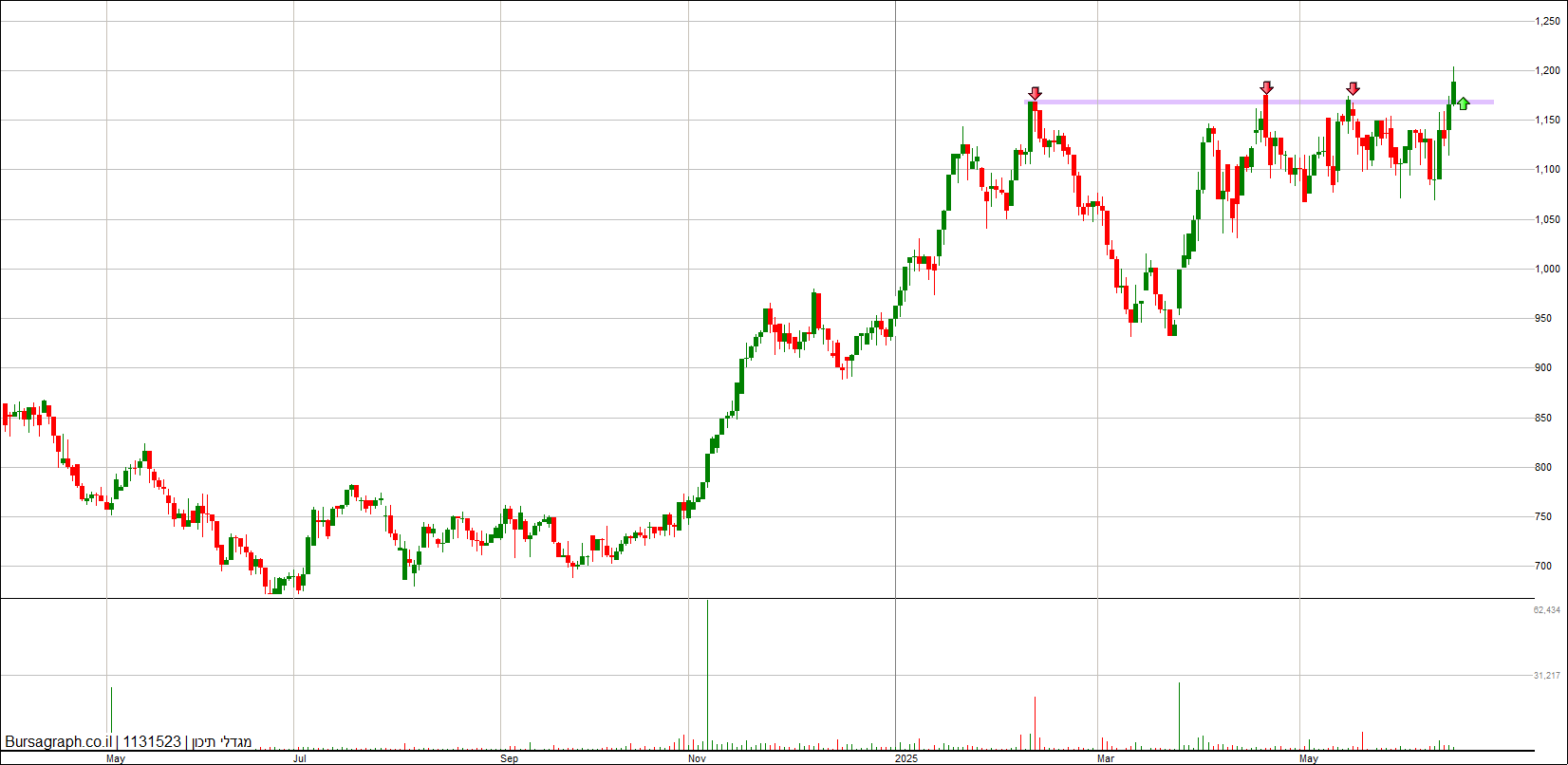Screen dimensions: 1568x765
Task: Click the Sep label on the time axis
Action: [x=510, y=758]
